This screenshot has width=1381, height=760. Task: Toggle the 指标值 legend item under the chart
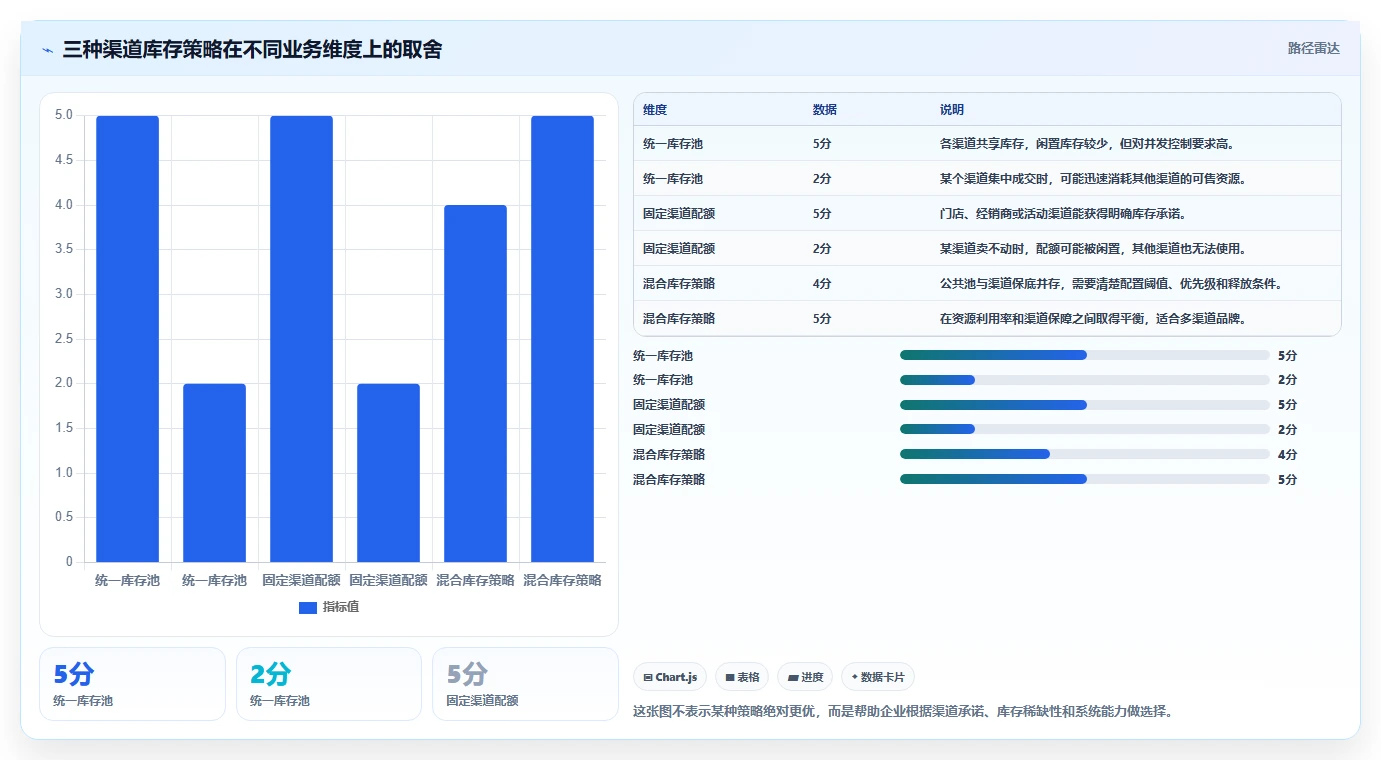pyautogui.click(x=329, y=607)
